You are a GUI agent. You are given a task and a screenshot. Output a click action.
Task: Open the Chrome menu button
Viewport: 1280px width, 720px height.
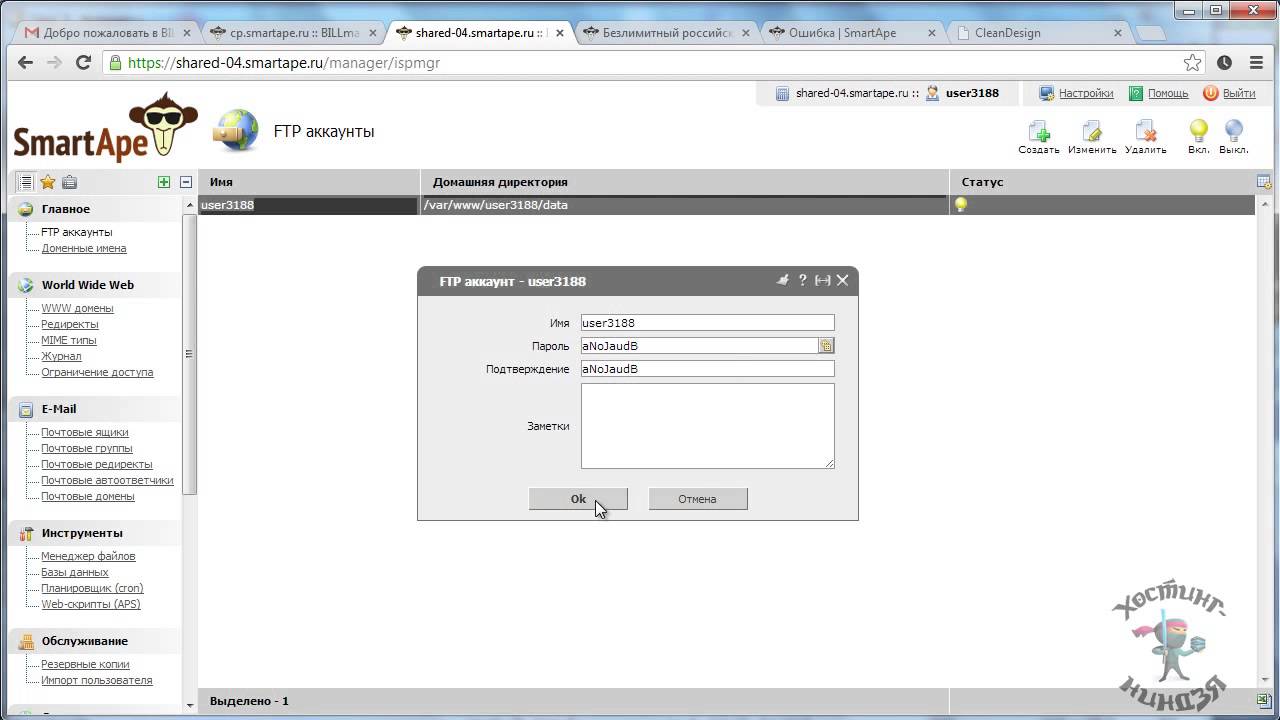click(1256, 62)
